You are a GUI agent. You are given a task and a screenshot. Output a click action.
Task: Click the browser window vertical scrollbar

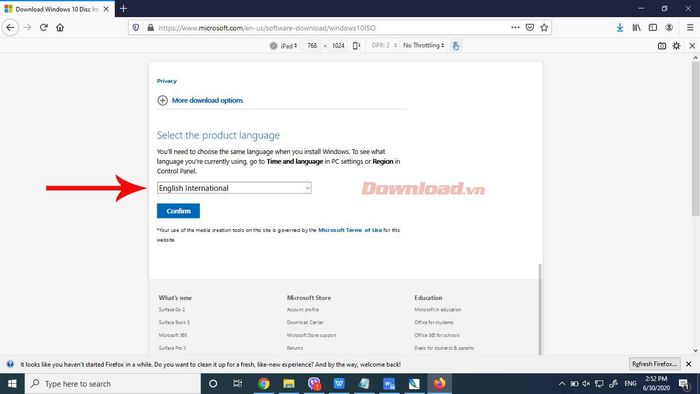[696, 138]
